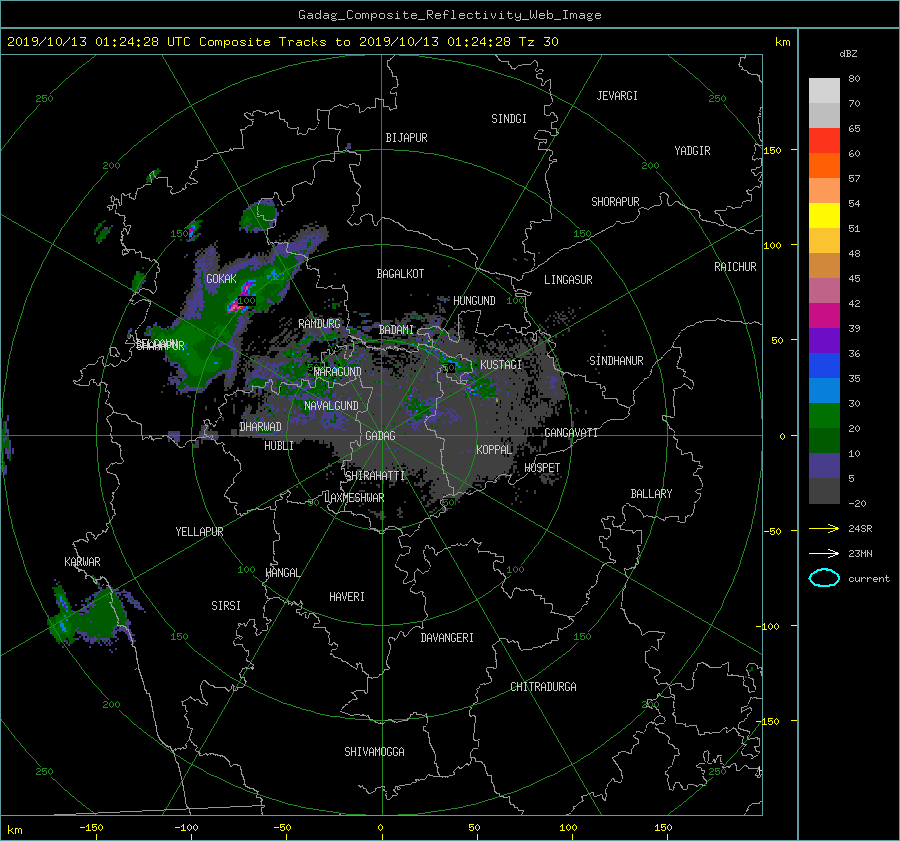The width and height of the screenshot is (900, 841).
Task: Click the BALLARY city label
Action: click(651, 494)
